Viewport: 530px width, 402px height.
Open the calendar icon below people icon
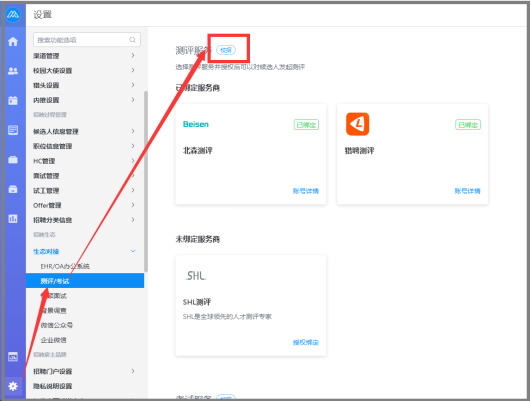13,100
